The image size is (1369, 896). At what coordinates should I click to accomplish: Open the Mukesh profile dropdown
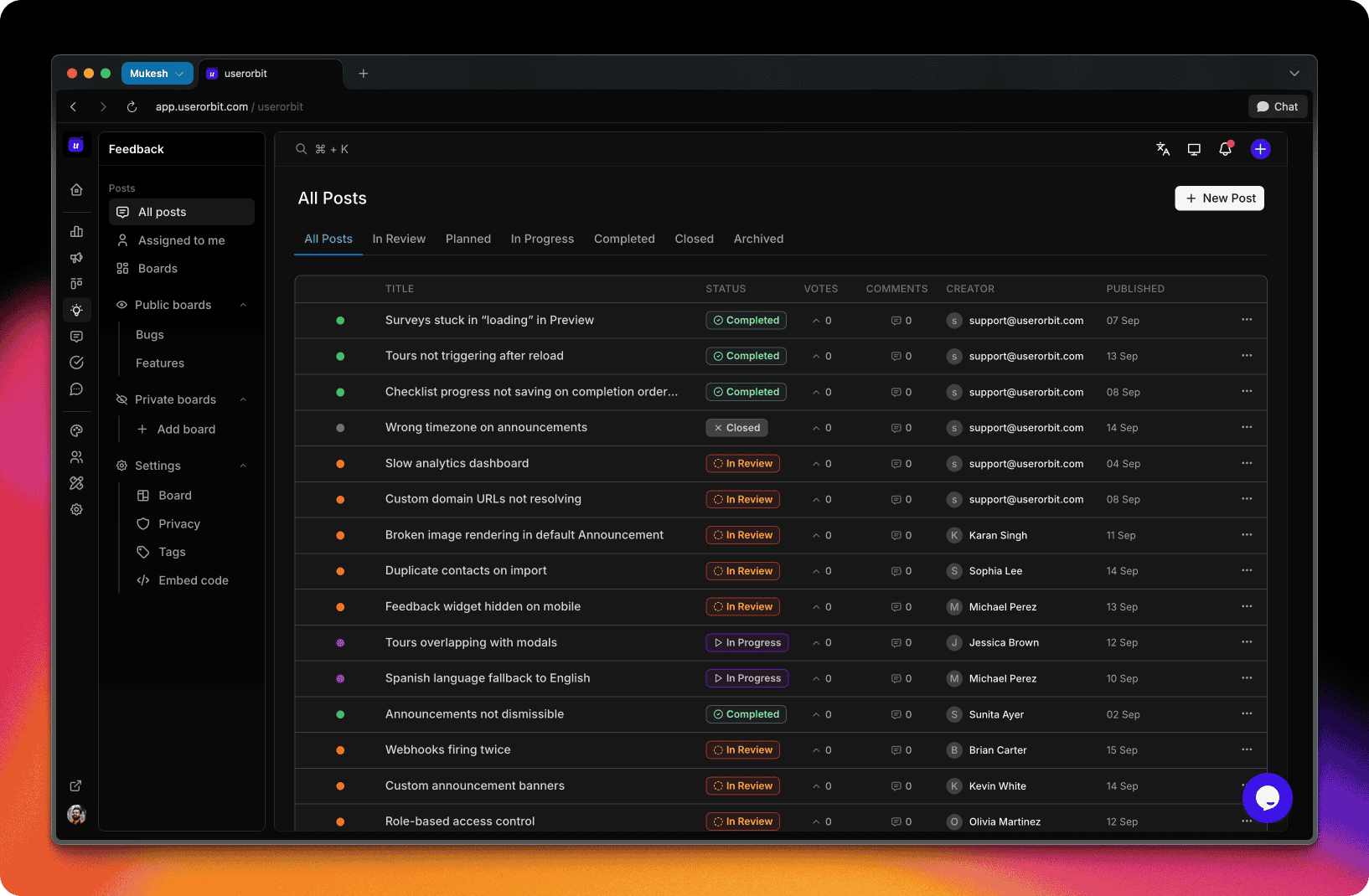point(157,74)
